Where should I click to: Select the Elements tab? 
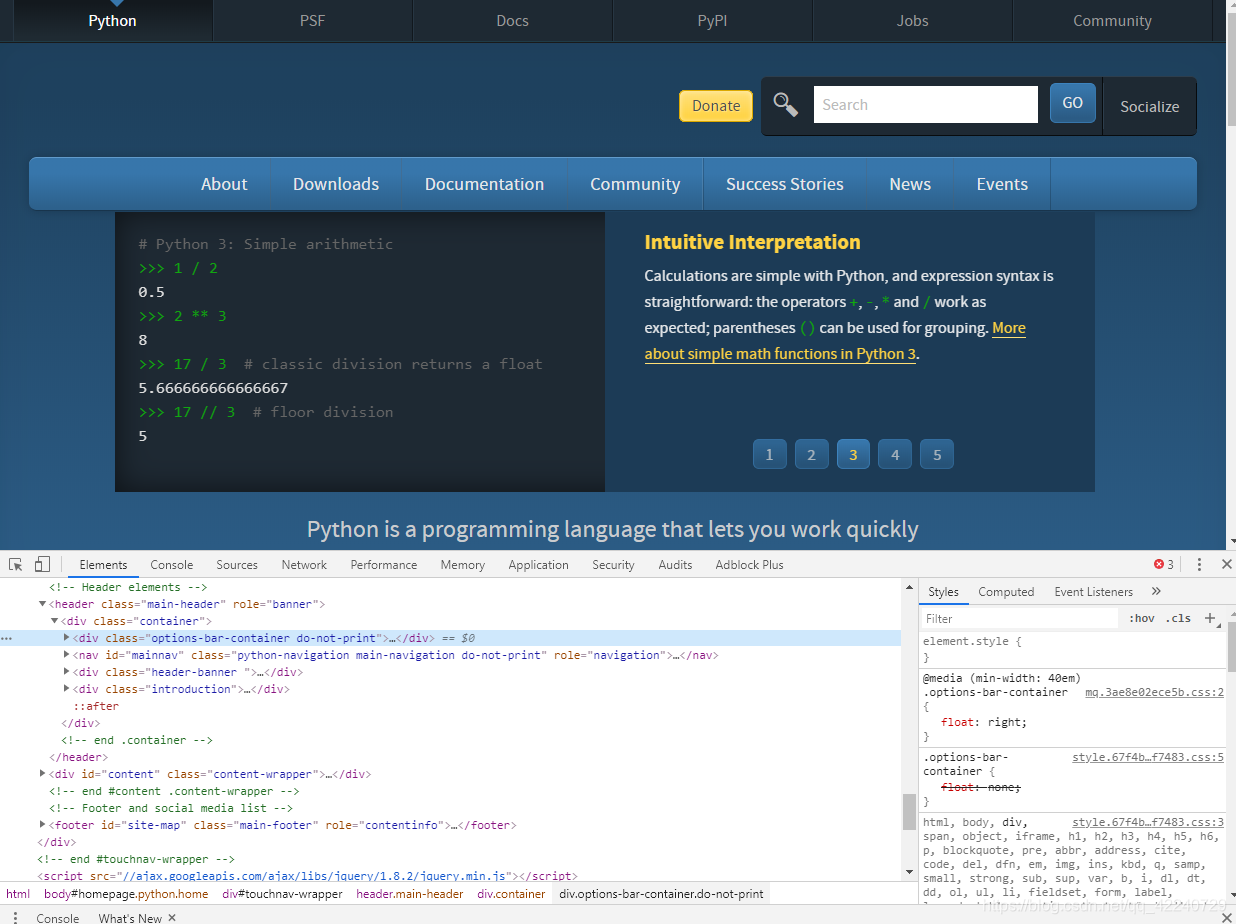tap(103, 565)
